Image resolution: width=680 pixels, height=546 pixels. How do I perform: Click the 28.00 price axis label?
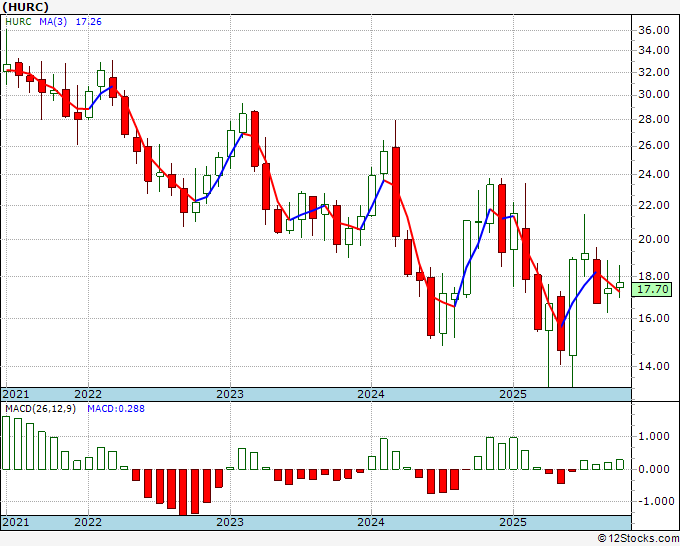pyautogui.click(x=654, y=119)
